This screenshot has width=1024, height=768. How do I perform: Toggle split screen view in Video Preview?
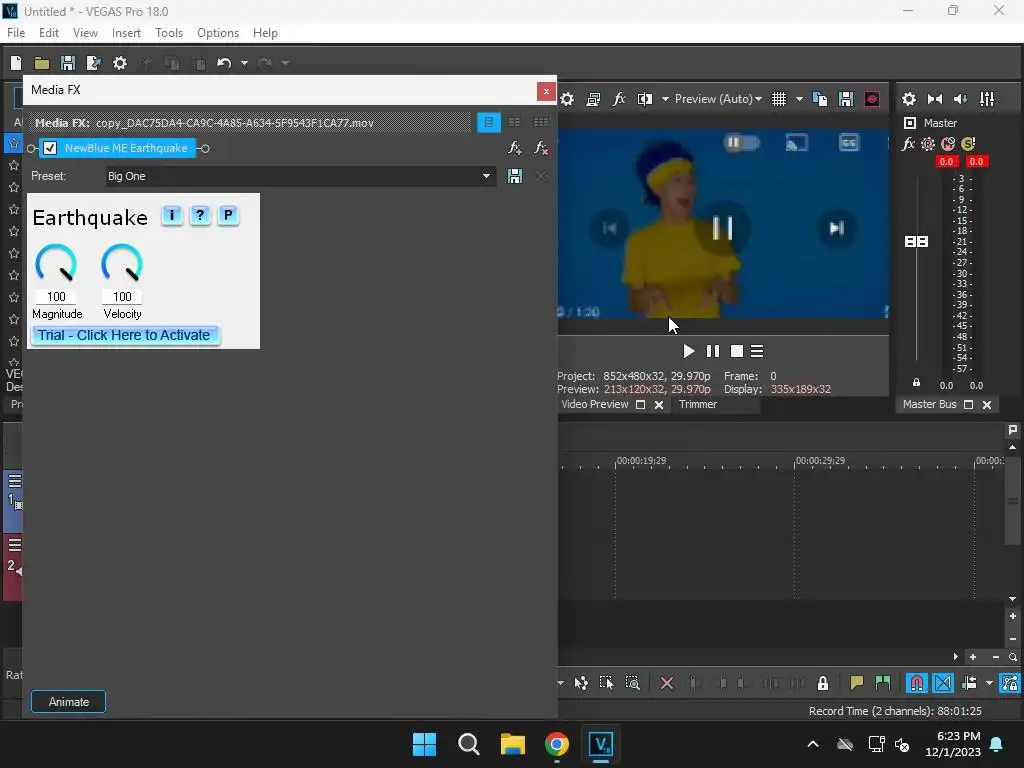coord(645,99)
